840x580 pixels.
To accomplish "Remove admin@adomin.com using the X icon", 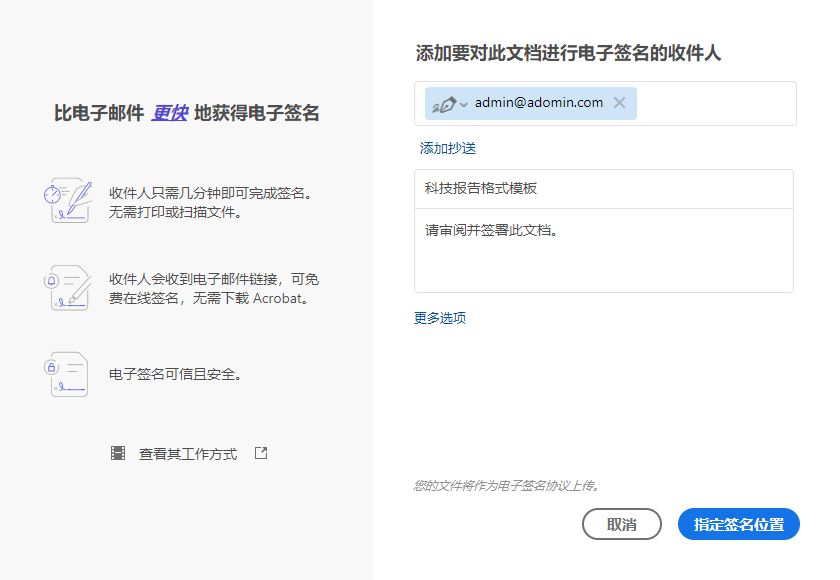I will click(618, 102).
